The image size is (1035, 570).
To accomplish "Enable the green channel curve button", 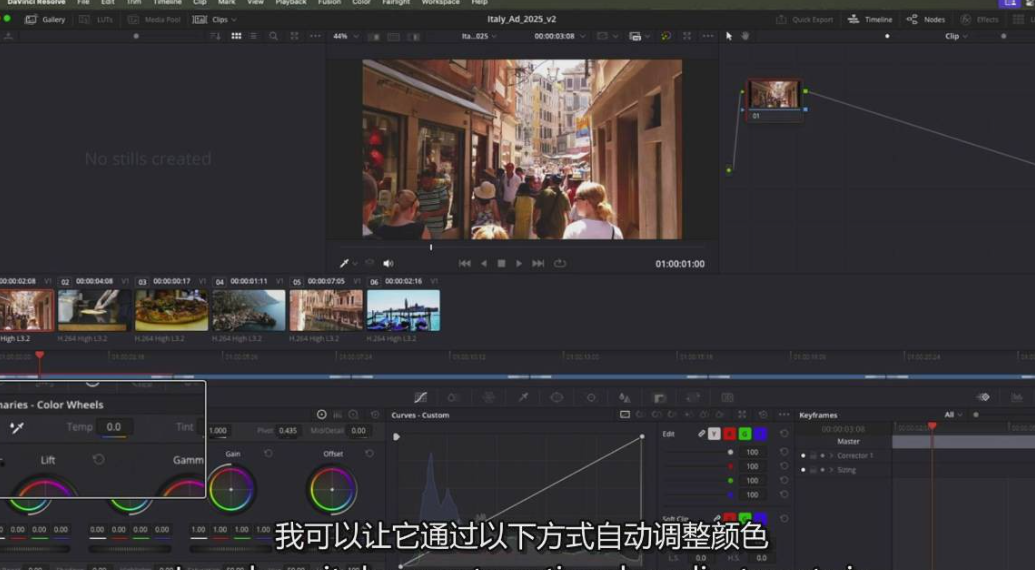I will 744,434.
